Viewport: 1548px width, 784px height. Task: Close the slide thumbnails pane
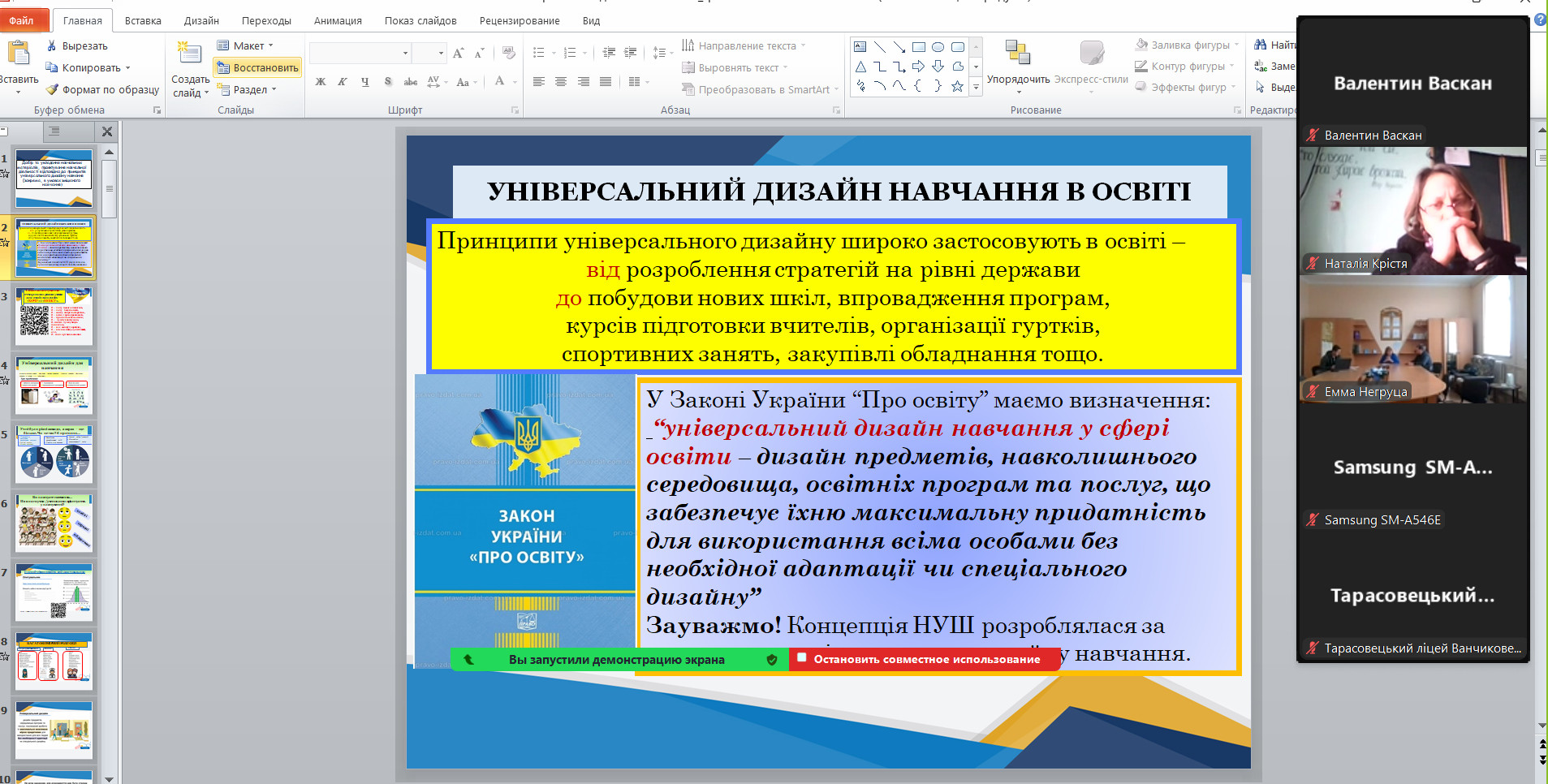[106, 131]
